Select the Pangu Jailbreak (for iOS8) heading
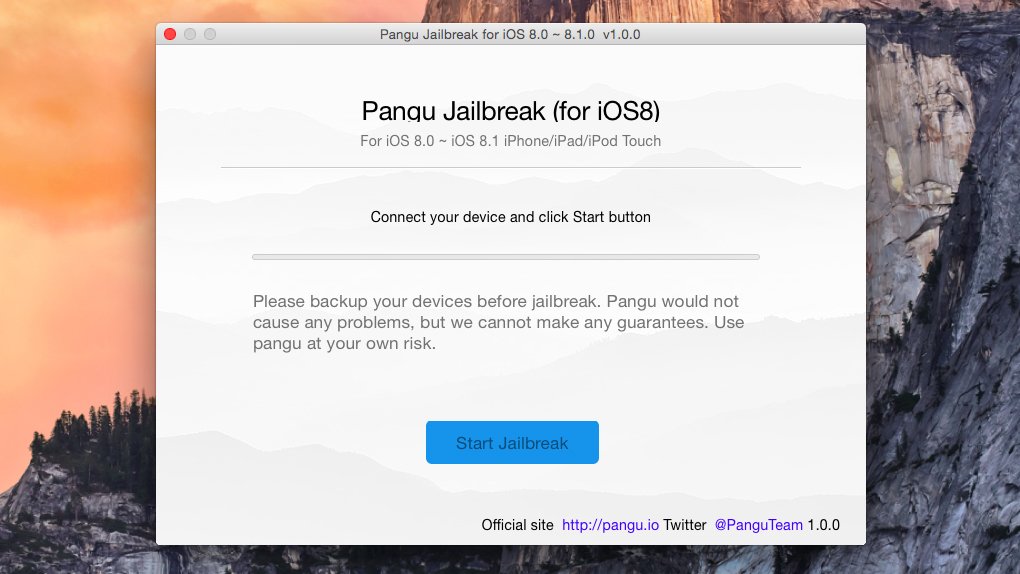Image resolution: width=1020 pixels, height=574 pixels. coord(511,111)
